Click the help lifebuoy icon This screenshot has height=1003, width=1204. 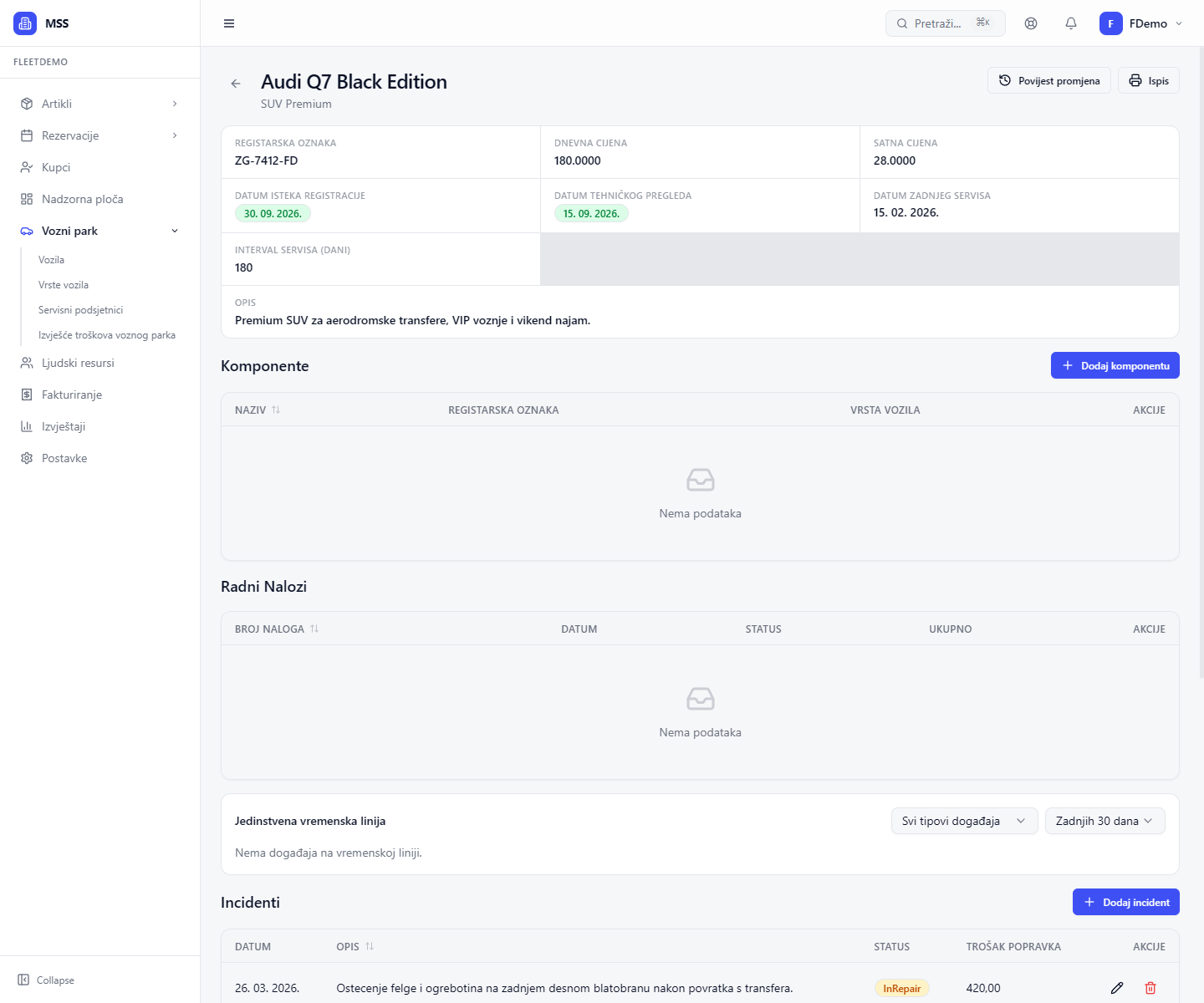pos(1031,23)
